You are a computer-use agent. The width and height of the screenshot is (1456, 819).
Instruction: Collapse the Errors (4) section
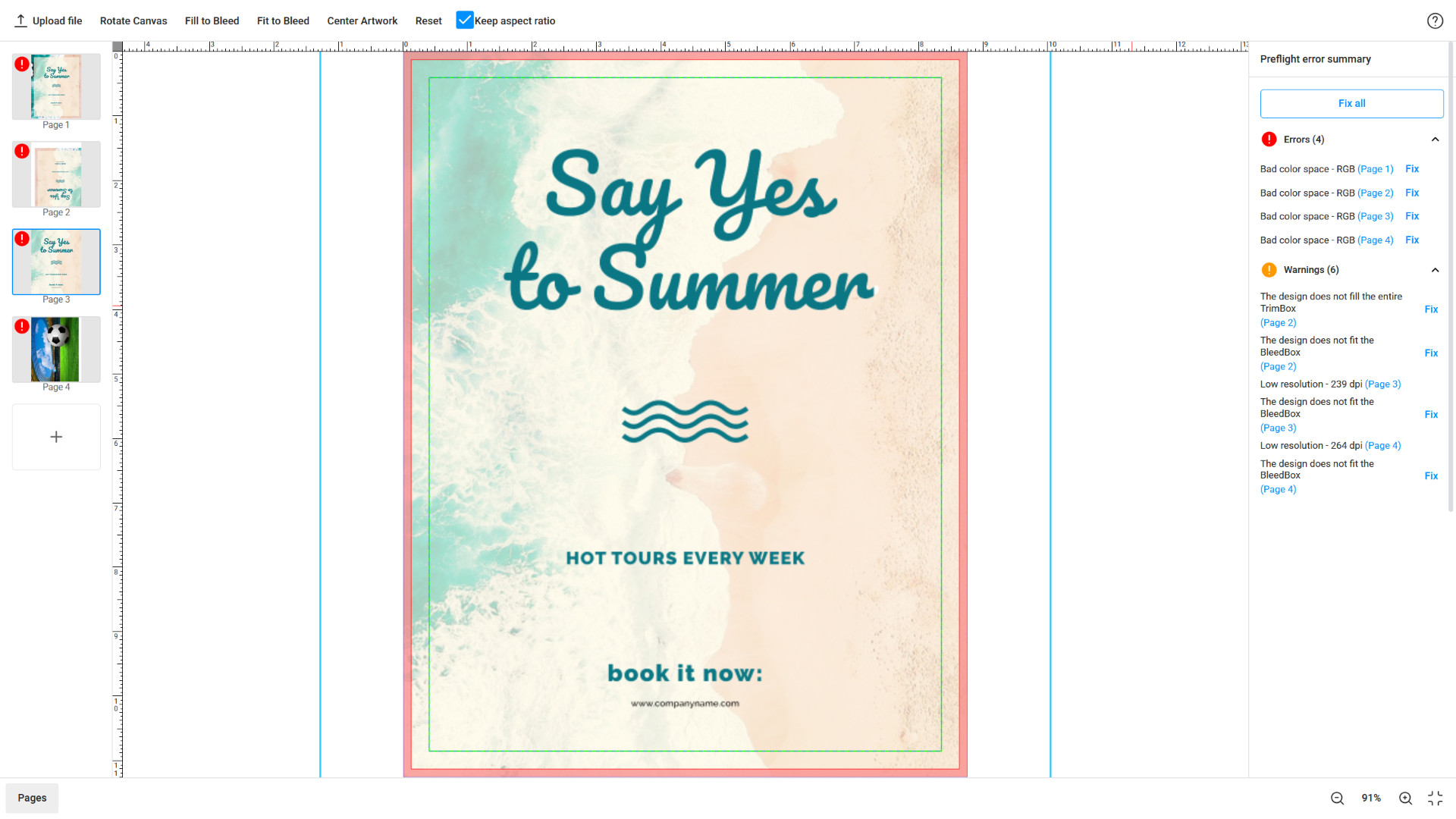pos(1435,140)
